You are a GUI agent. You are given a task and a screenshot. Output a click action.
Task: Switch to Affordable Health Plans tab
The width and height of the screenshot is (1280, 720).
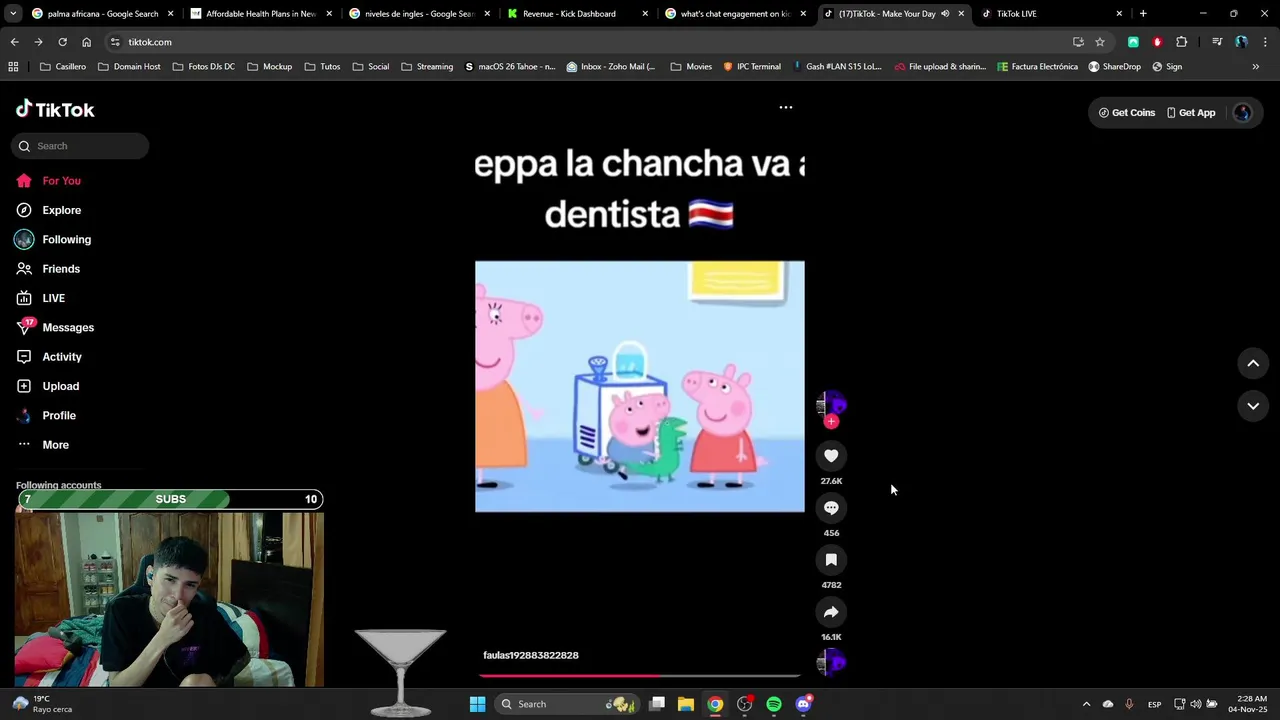(x=260, y=14)
